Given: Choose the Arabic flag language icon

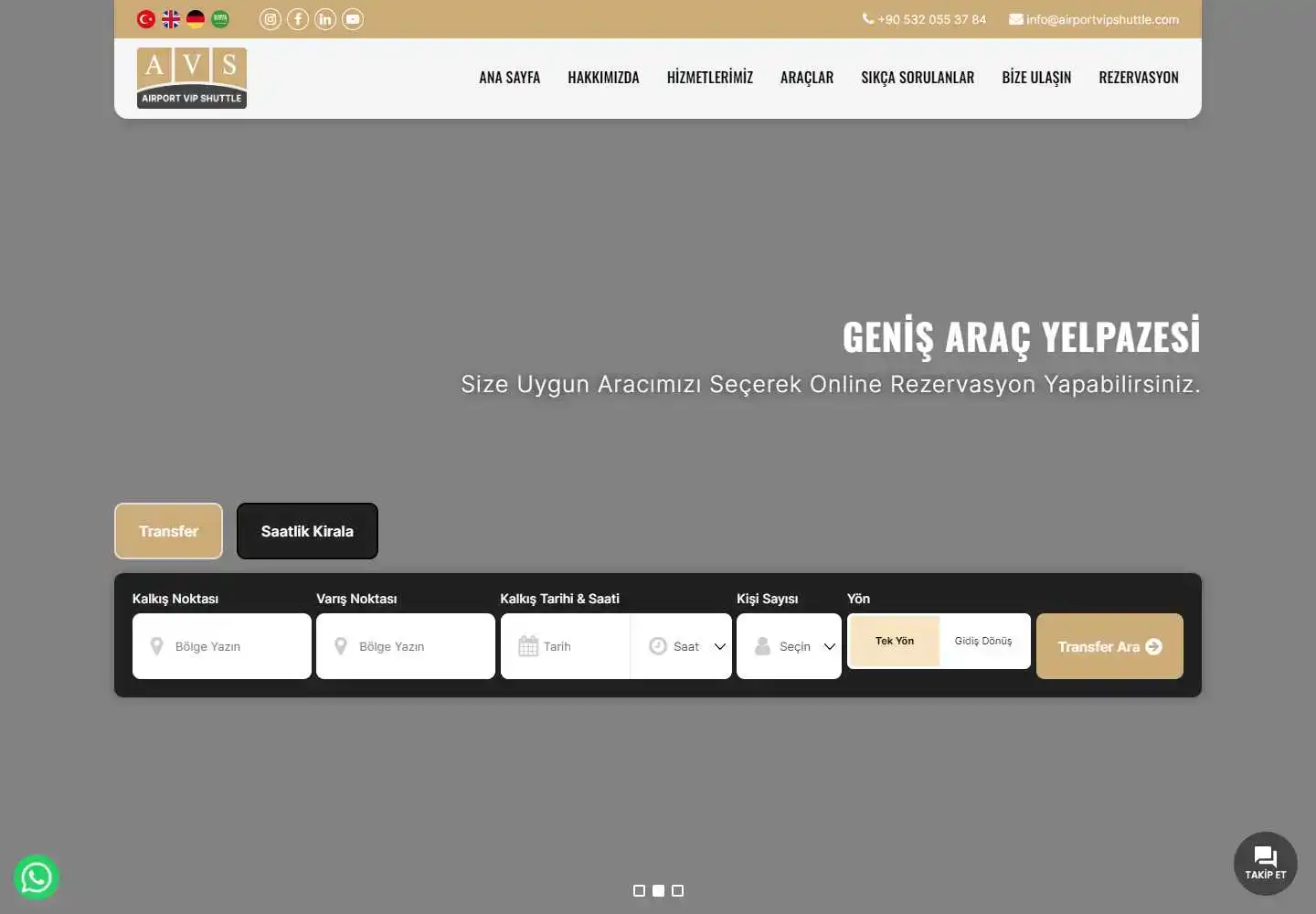Looking at the screenshot, I should [x=220, y=18].
